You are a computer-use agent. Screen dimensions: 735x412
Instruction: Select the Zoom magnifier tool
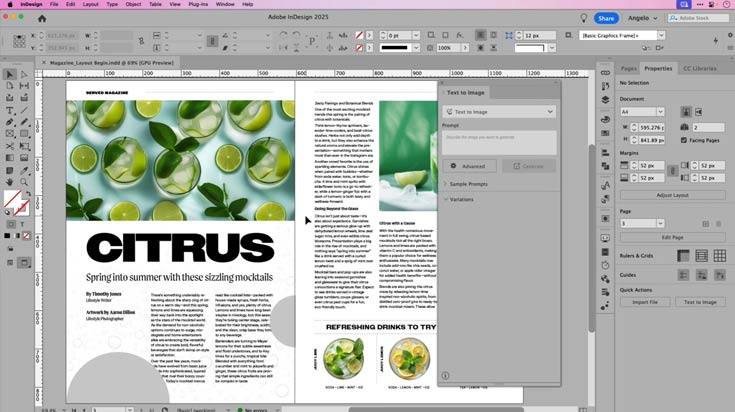click(x=24, y=182)
